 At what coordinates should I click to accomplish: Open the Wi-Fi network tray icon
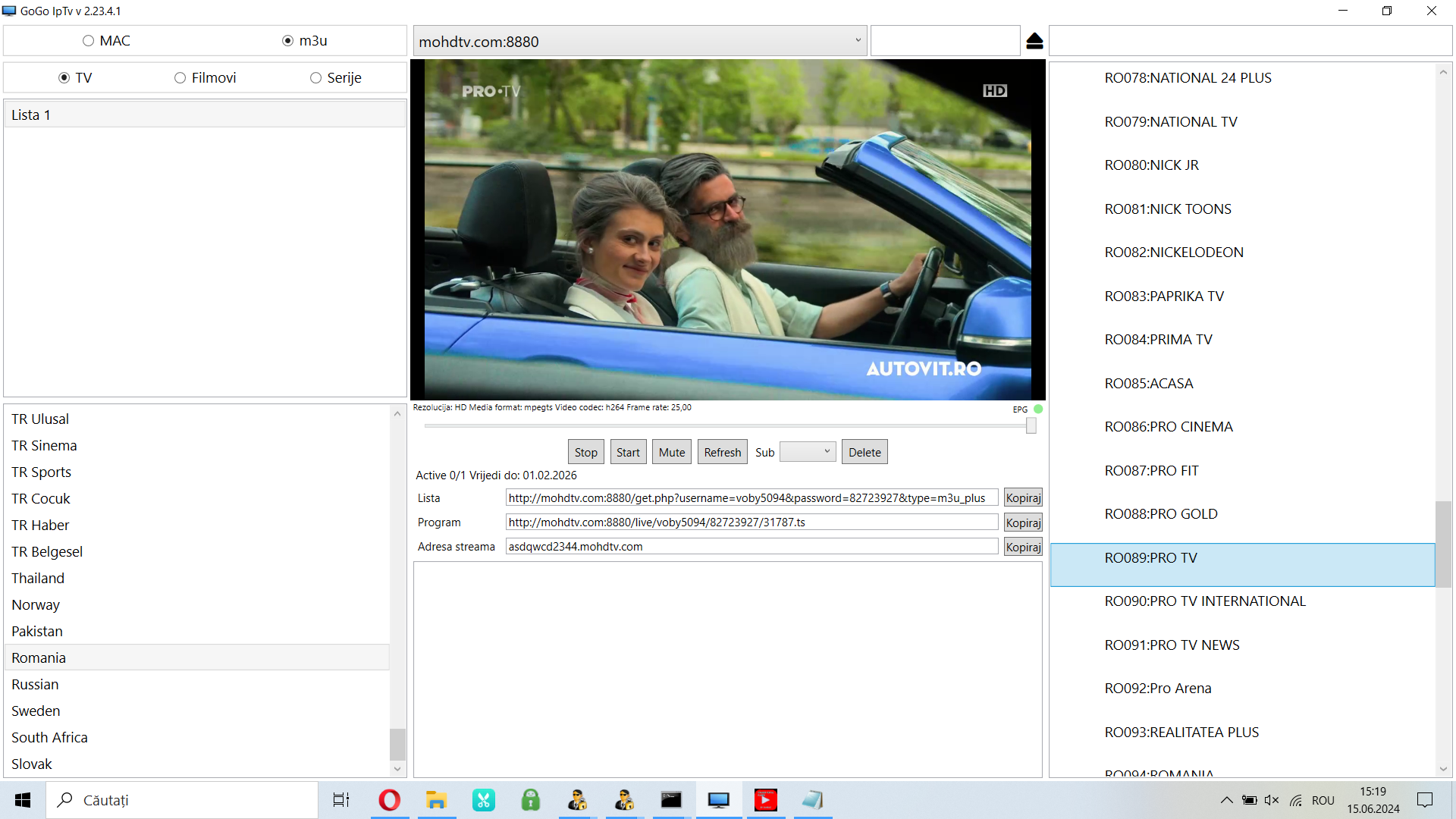click(1296, 800)
